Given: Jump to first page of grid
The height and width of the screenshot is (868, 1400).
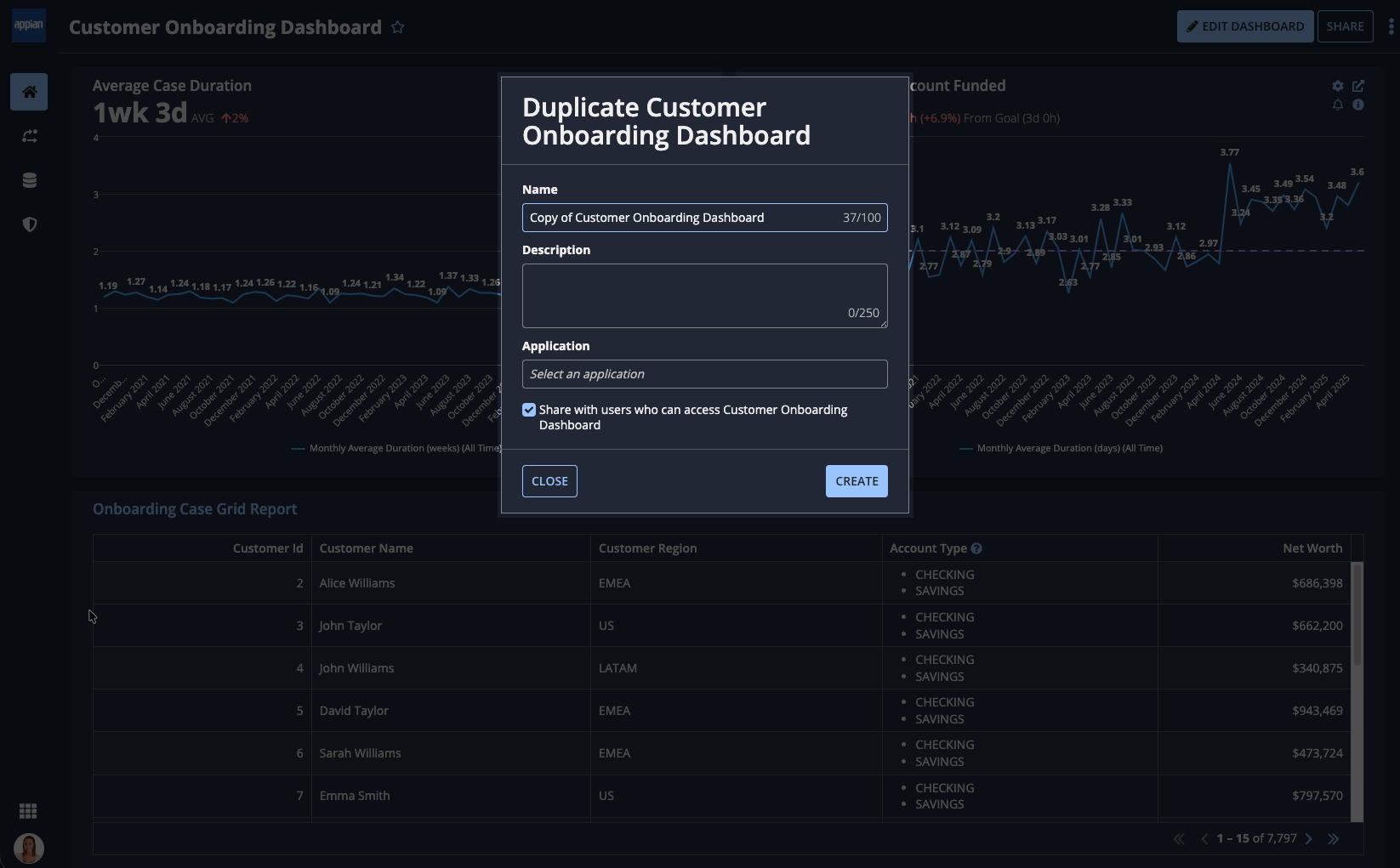Looking at the screenshot, I should point(1179,839).
